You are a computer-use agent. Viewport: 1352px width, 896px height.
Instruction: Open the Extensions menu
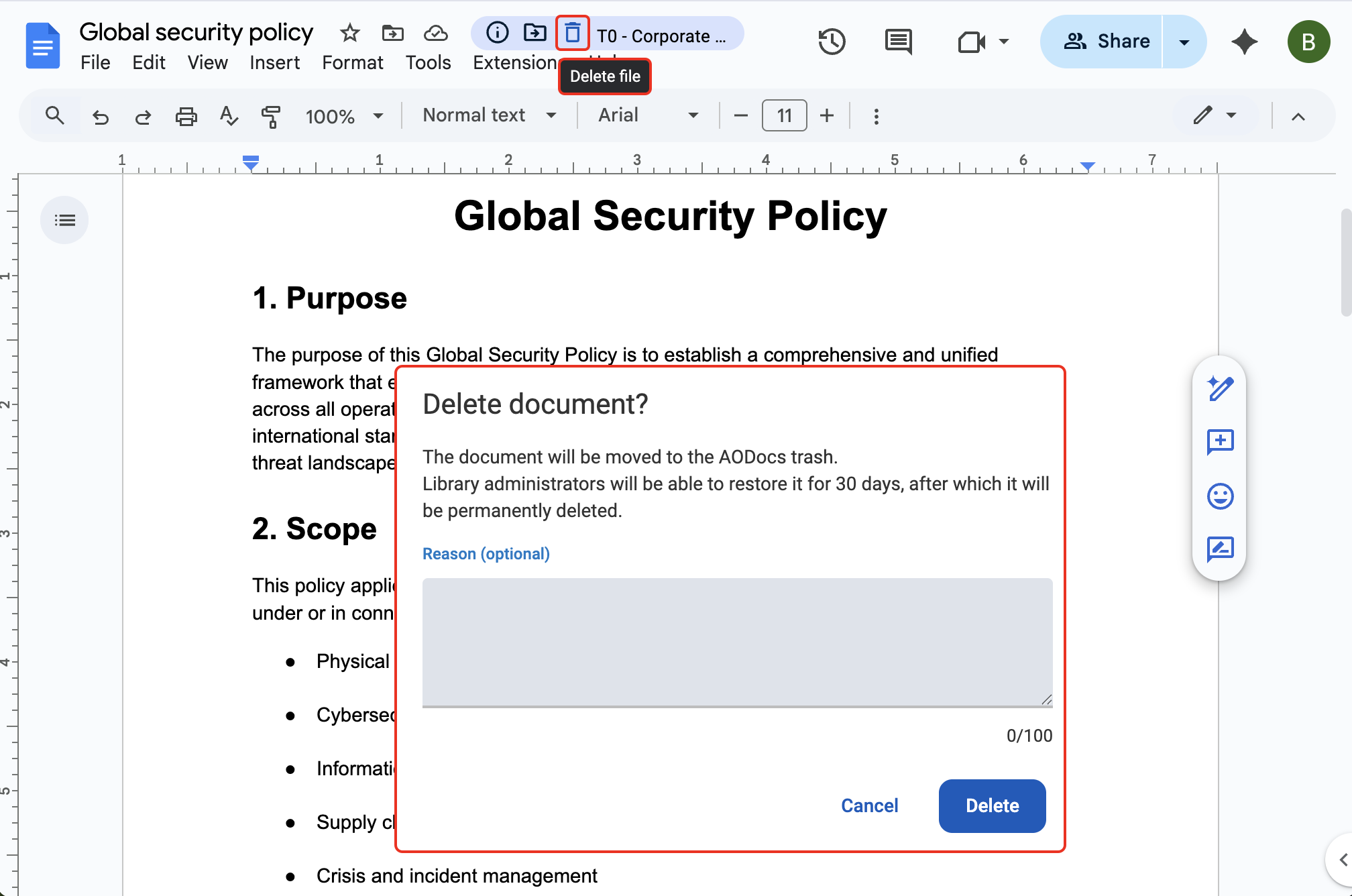[x=515, y=62]
